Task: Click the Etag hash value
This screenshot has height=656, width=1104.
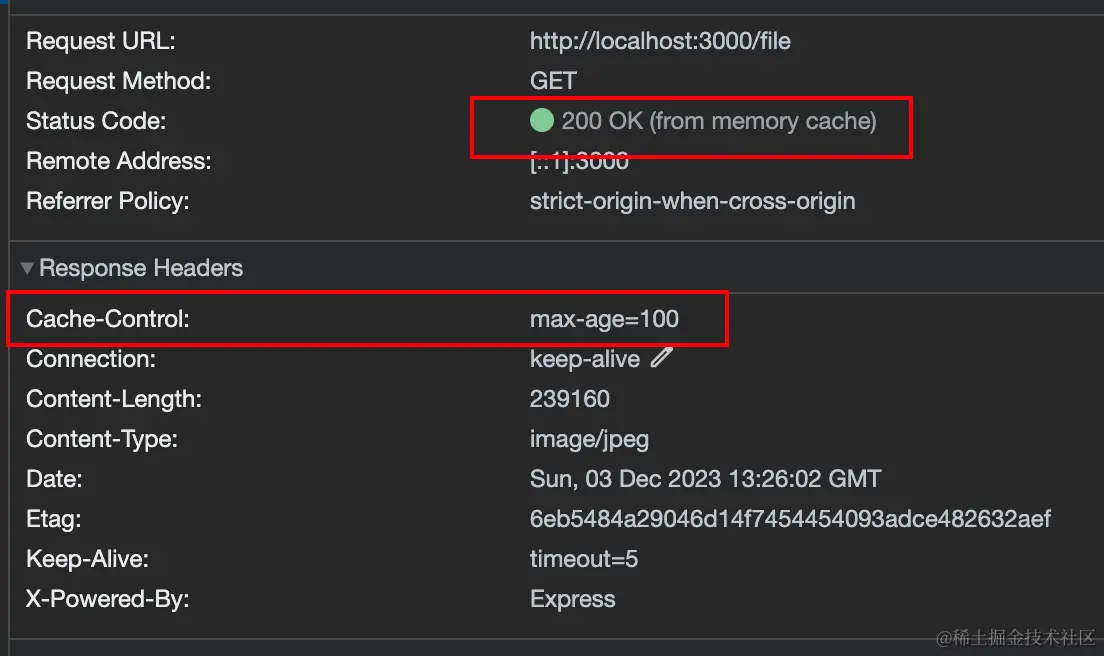Action: [x=790, y=519]
